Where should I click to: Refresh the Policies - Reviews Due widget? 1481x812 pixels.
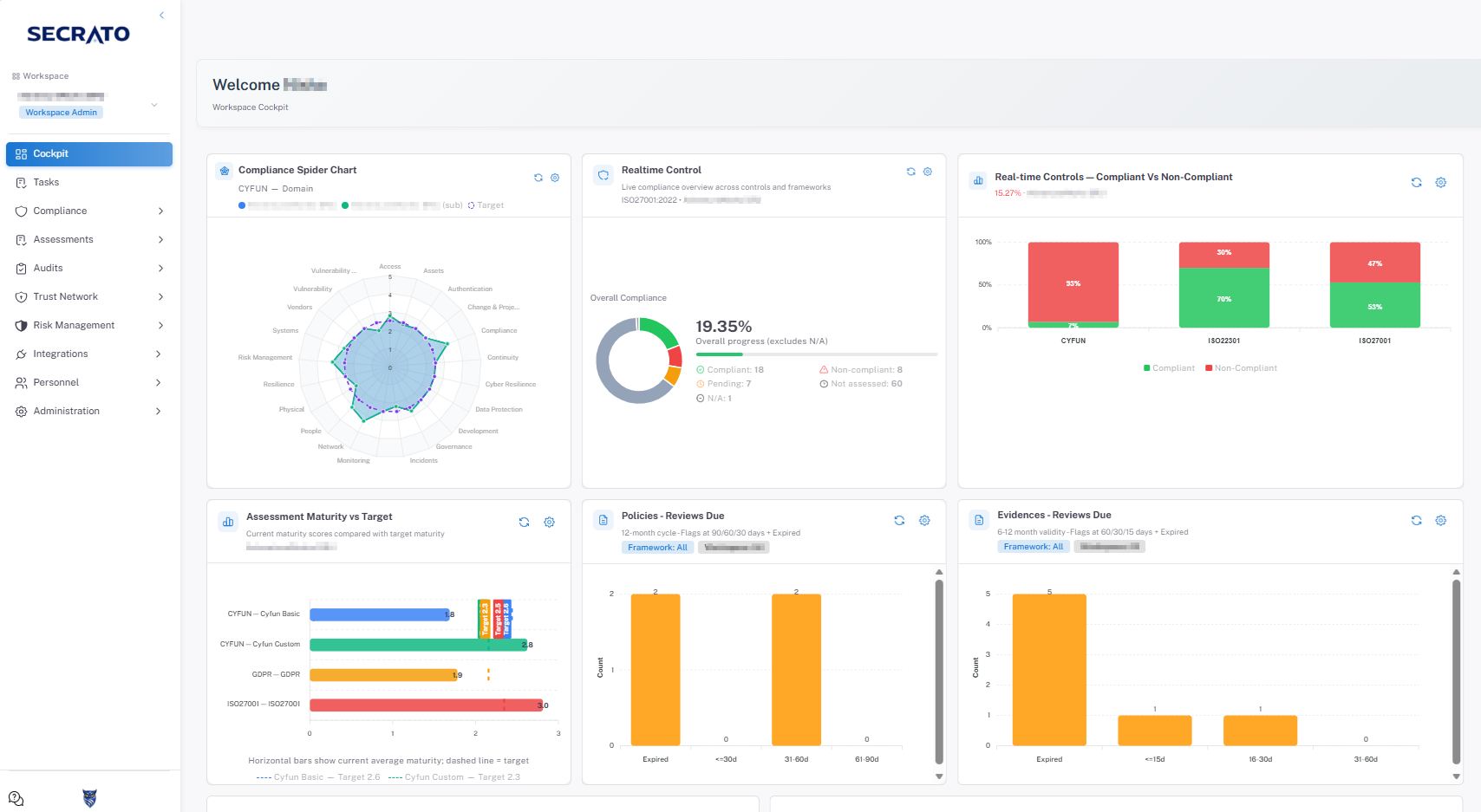pos(899,520)
